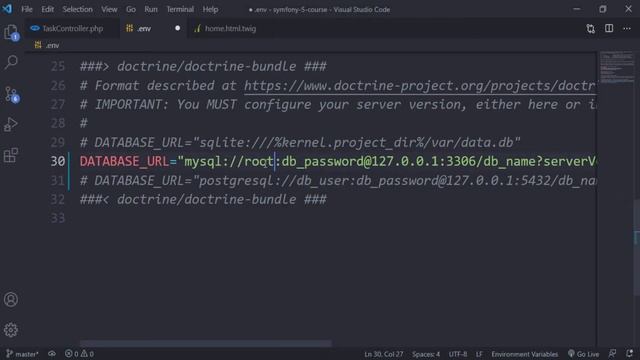The height and width of the screenshot is (360, 640).
Task: Open the Help menu
Action: click(210, 9)
